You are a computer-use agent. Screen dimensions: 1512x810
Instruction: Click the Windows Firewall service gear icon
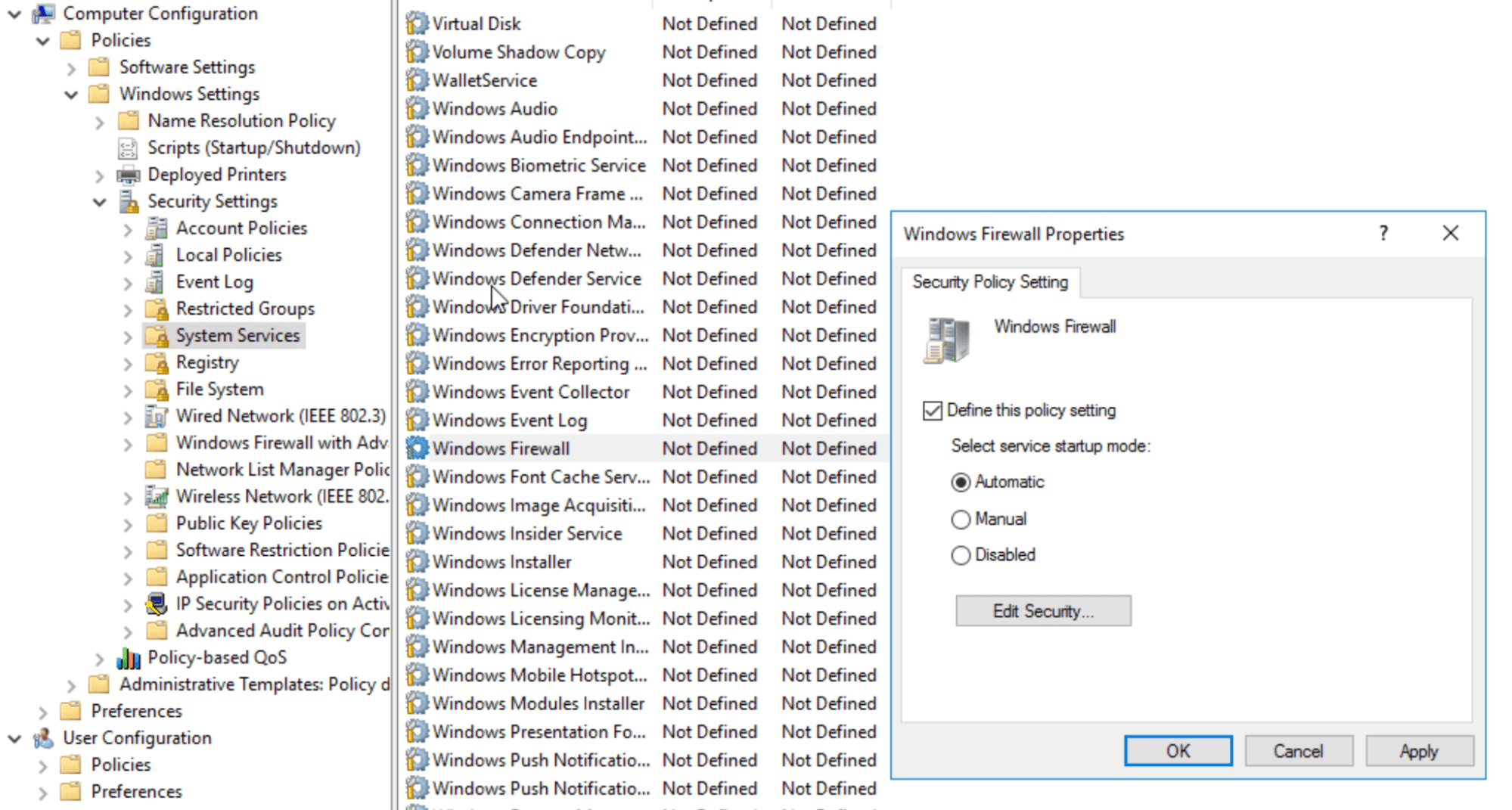(415, 448)
